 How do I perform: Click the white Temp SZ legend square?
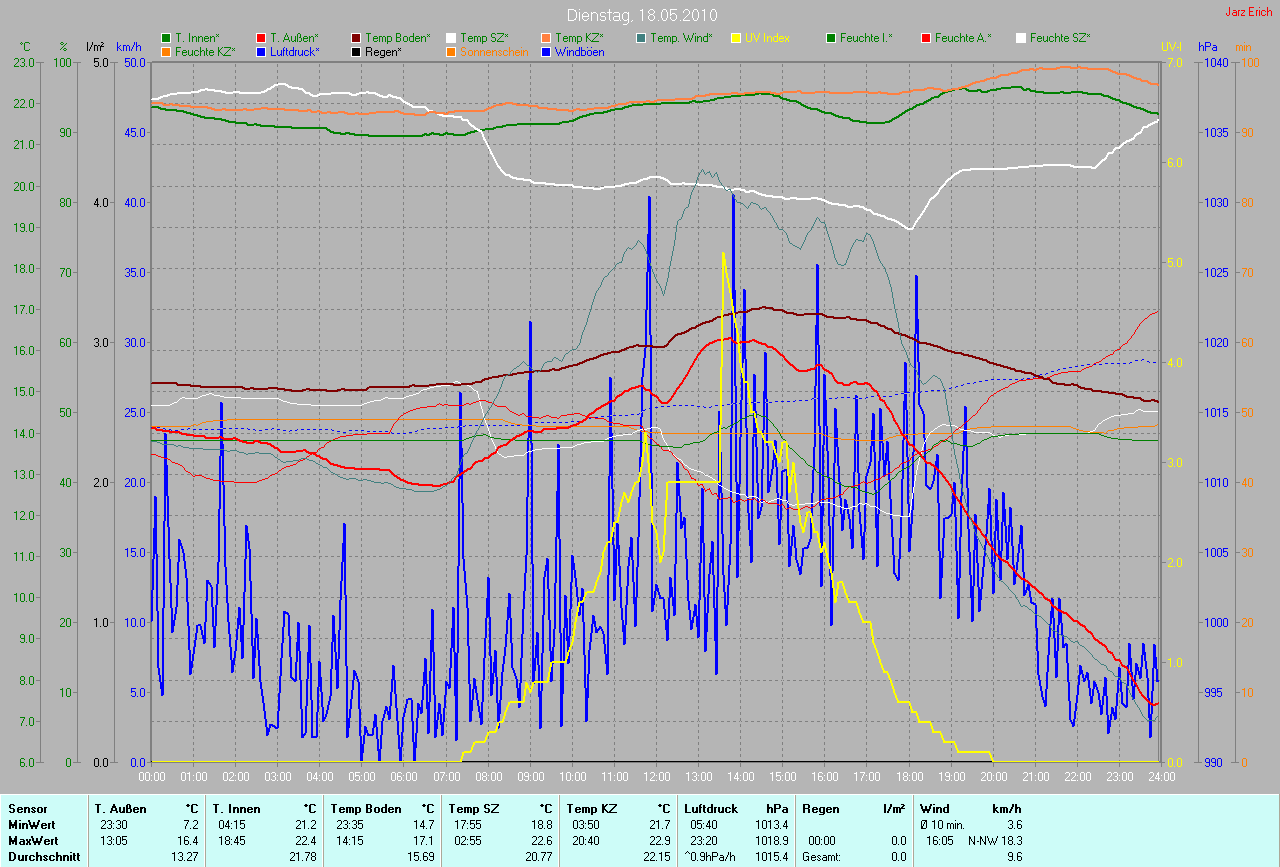click(451, 38)
